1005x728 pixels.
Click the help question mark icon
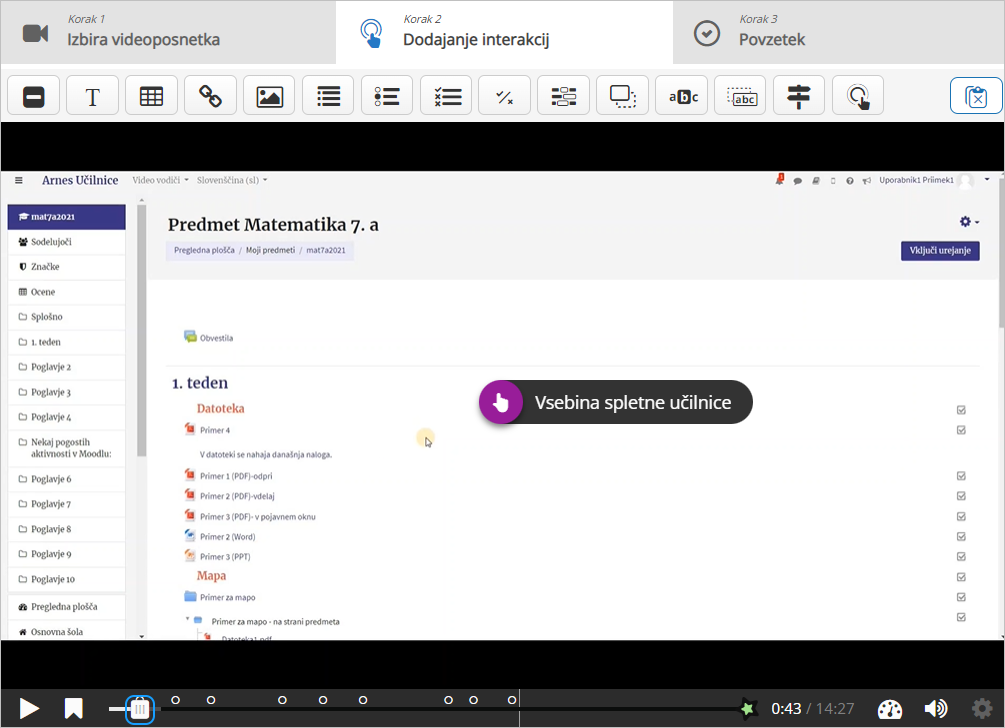coord(849,181)
